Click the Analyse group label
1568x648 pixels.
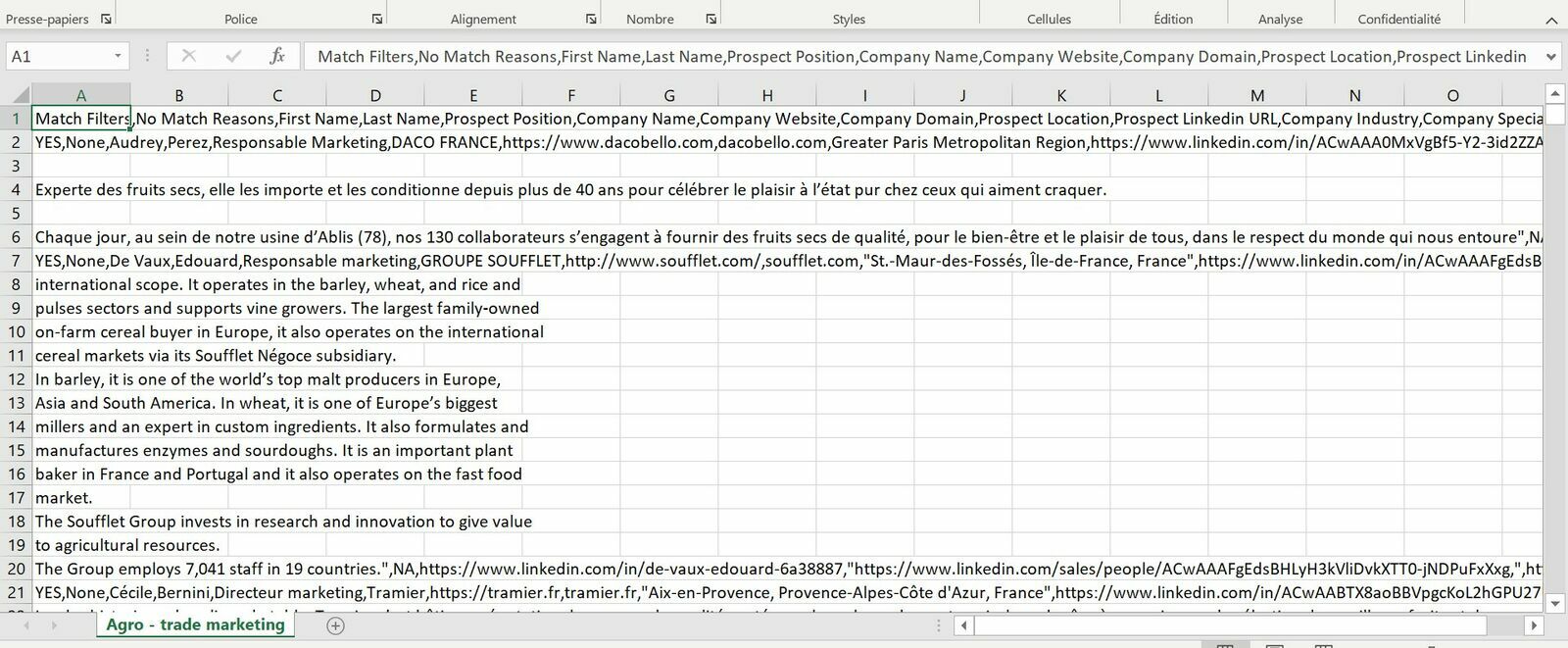coord(1280,19)
